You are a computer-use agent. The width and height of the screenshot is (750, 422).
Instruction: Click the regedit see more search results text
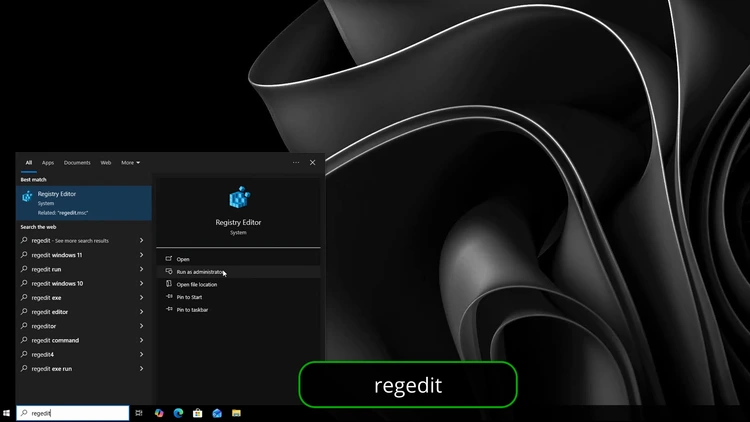coord(70,241)
